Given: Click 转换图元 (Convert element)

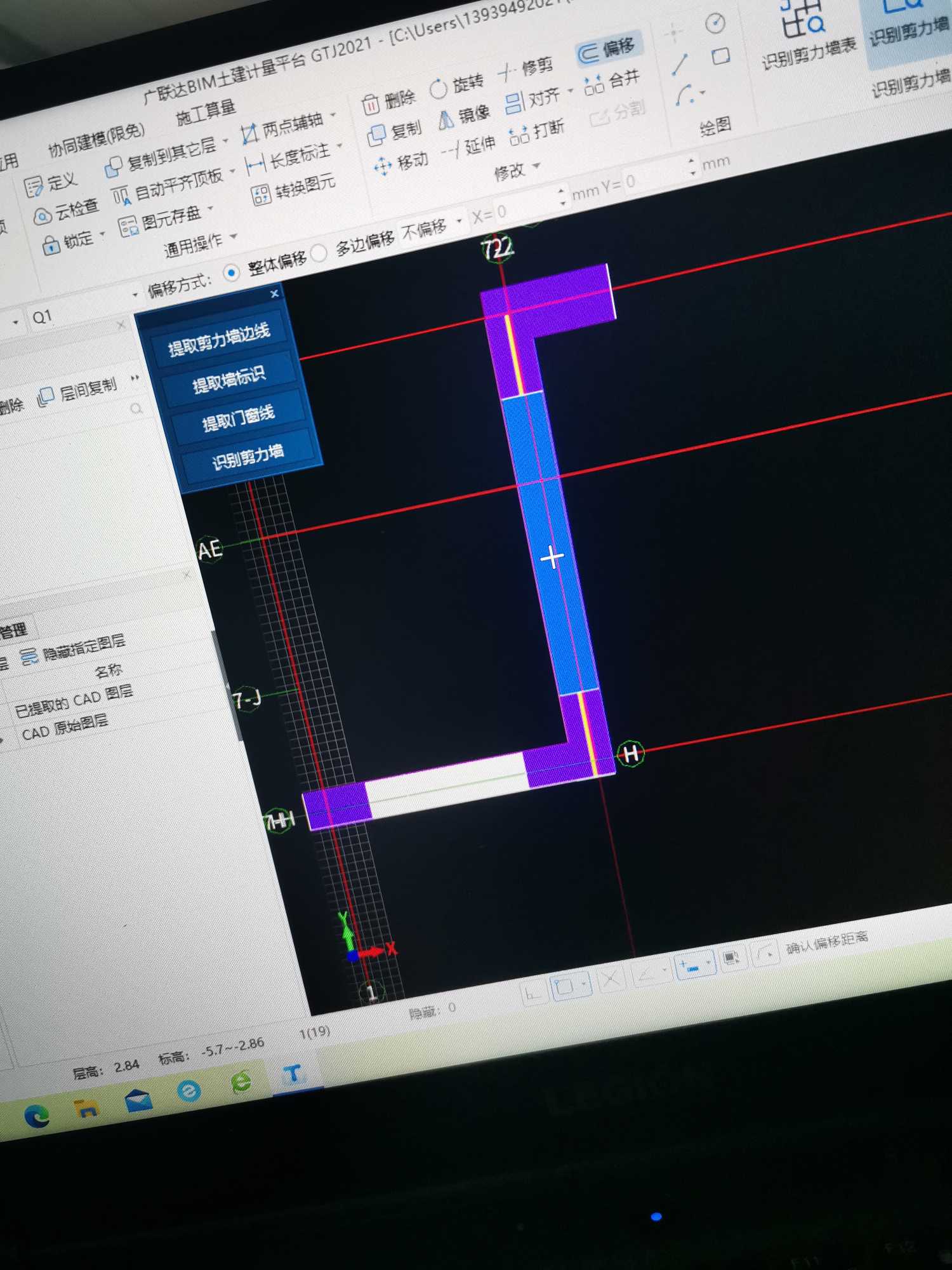Looking at the screenshot, I should [293, 189].
